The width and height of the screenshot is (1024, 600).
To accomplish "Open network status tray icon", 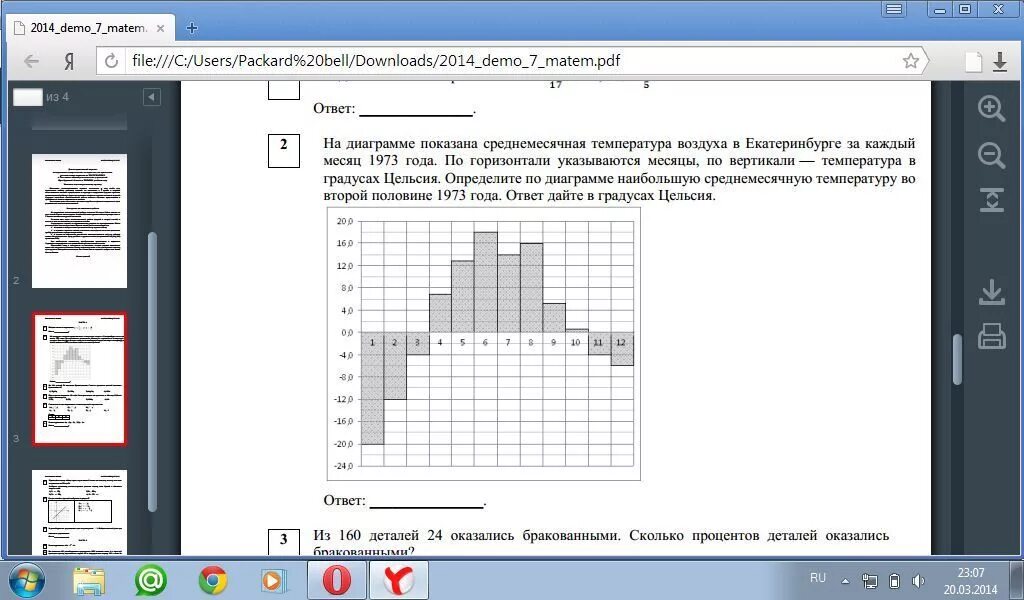I will (870, 580).
